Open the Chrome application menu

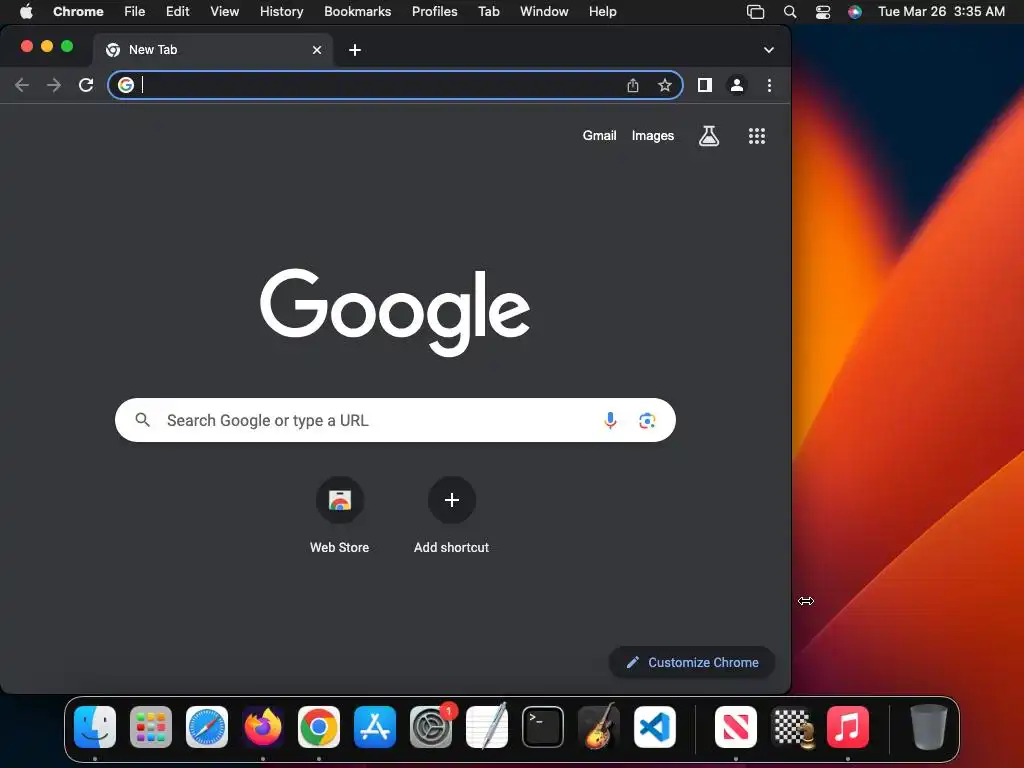[x=78, y=11]
